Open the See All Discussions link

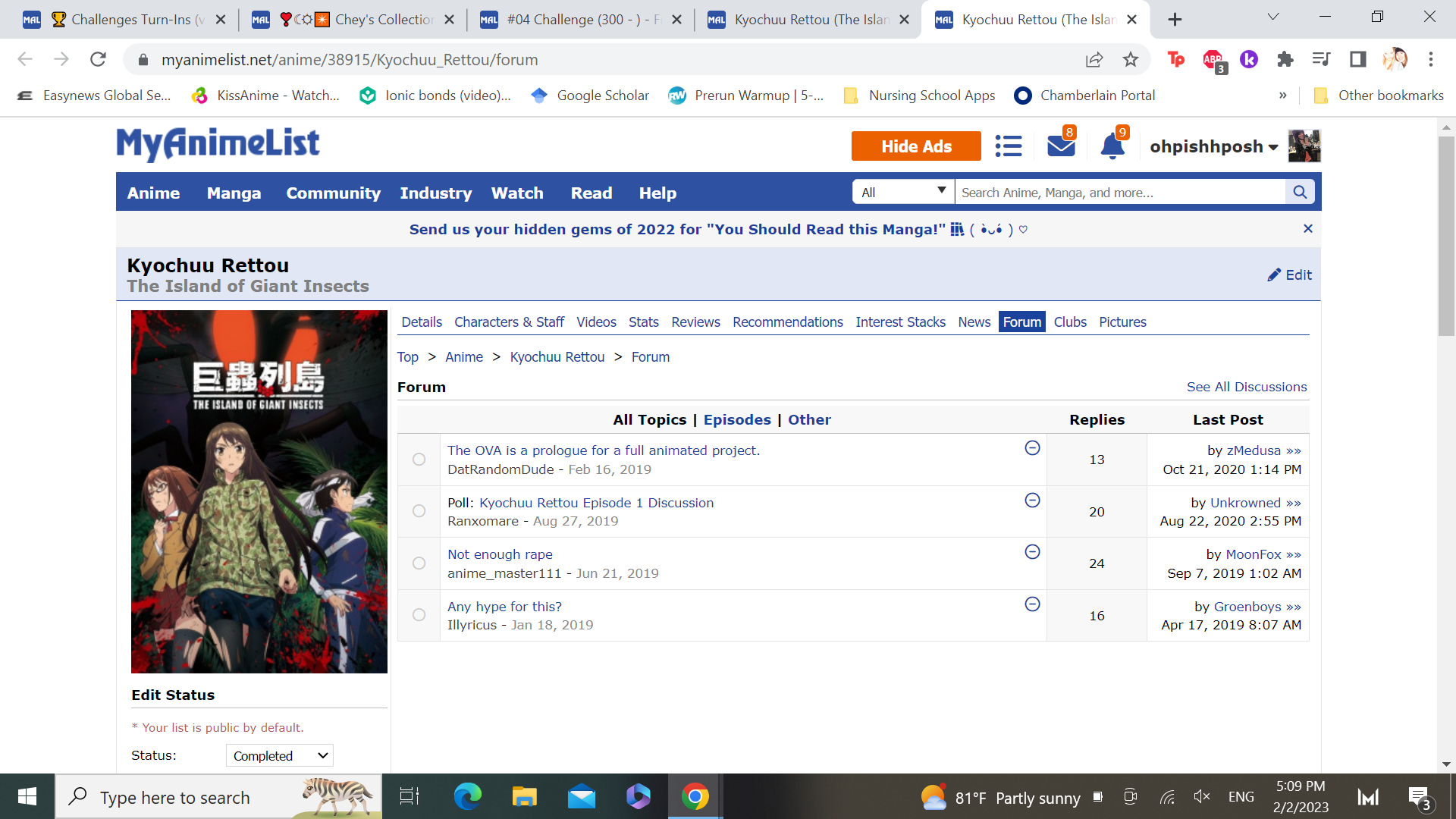[x=1246, y=387]
